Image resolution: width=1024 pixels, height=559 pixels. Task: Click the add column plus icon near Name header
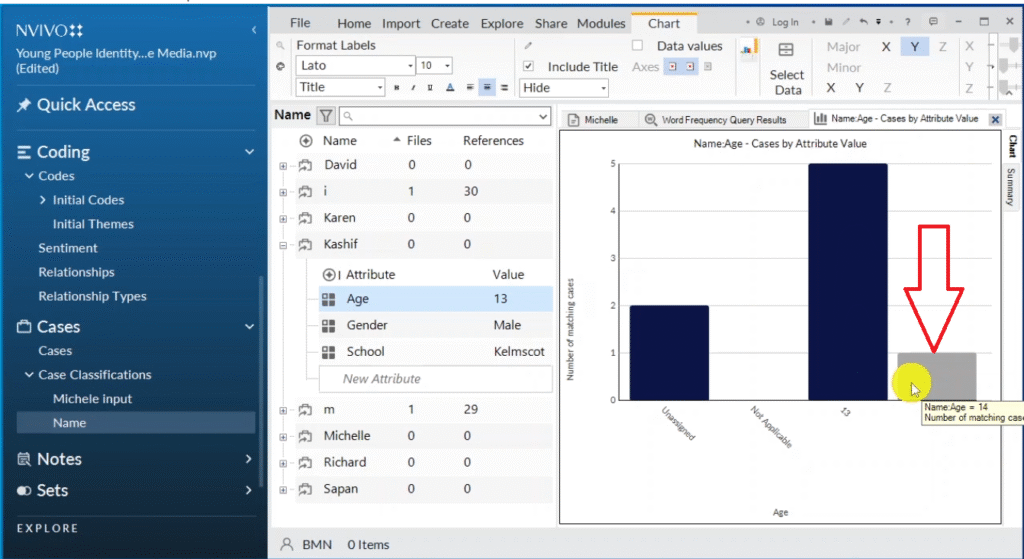pyautogui.click(x=306, y=141)
